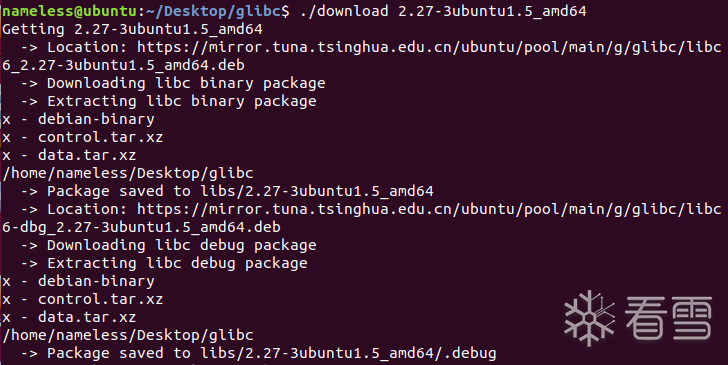Click the first /home/nameless/Desktop/glibc path line
The image size is (728, 365).
tap(128, 174)
